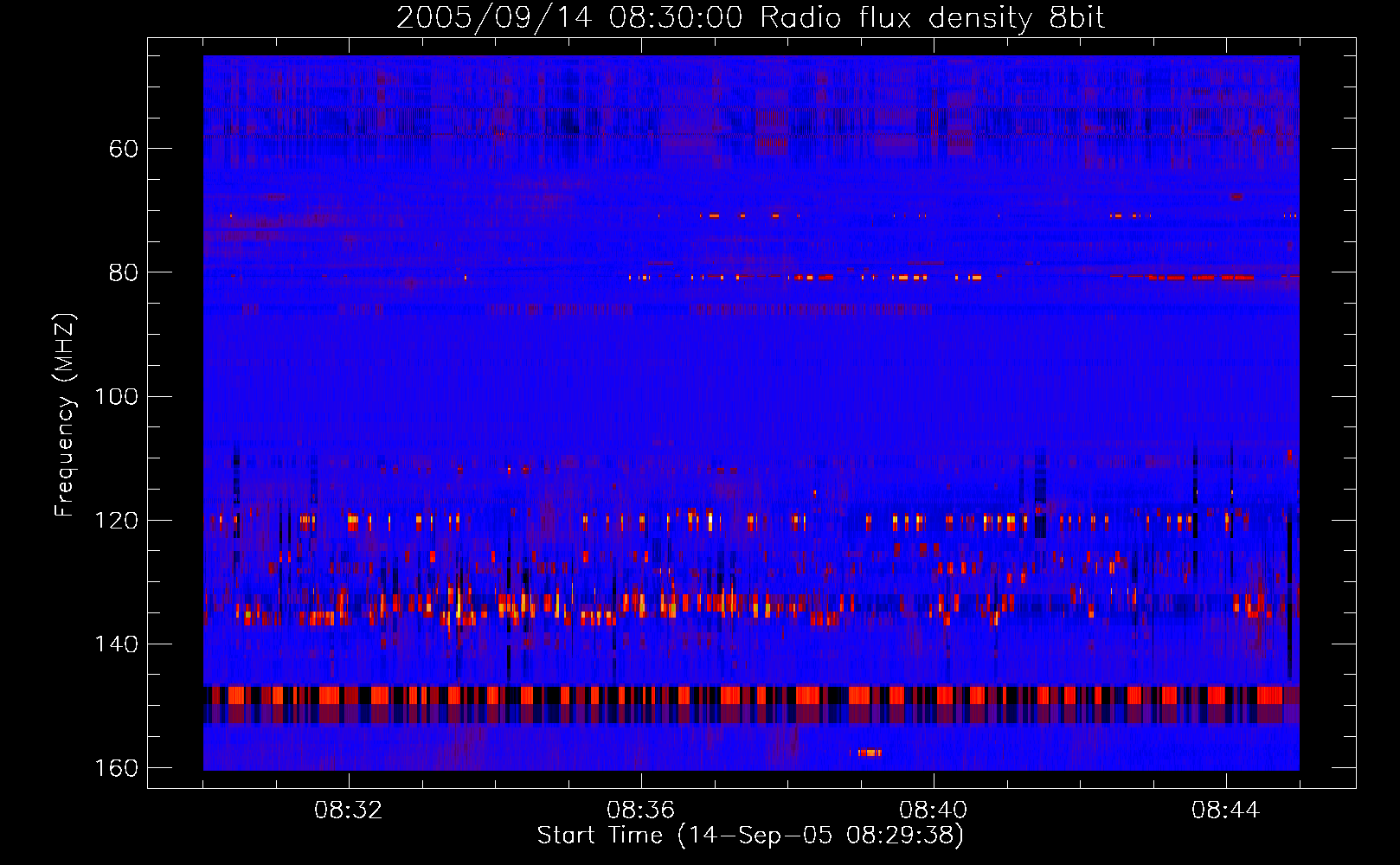1400x865 pixels.
Task: Select the 160 frequency tick label
Action: tap(117, 768)
